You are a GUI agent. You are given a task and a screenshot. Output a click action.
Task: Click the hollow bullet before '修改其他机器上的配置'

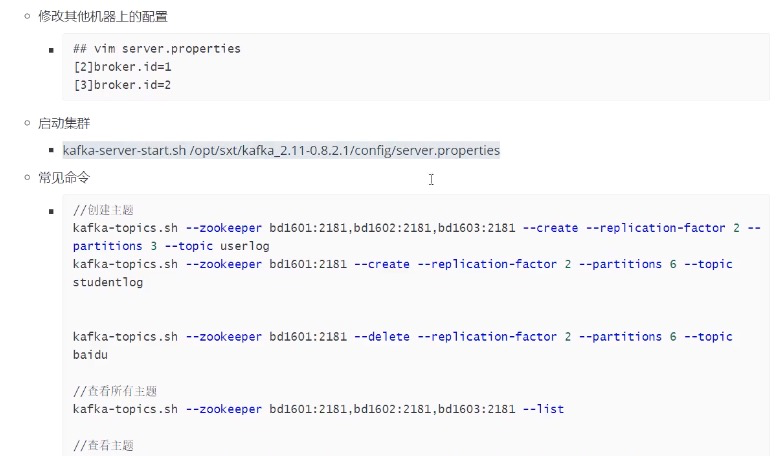point(29,15)
